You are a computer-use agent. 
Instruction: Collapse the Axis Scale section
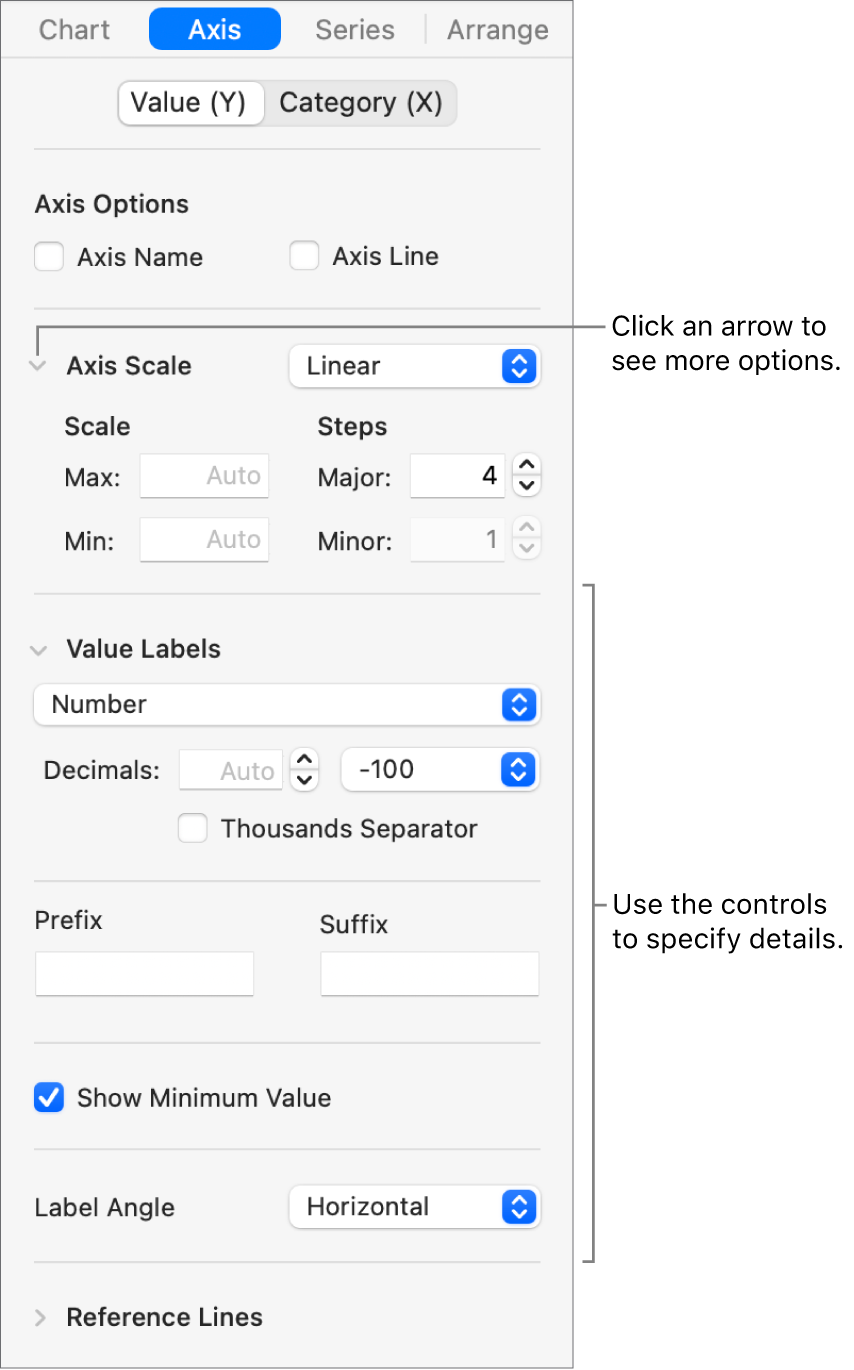(39, 366)
